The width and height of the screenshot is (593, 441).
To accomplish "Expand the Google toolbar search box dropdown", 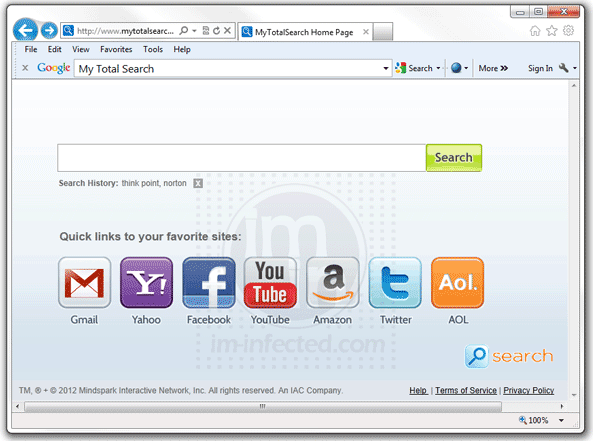I will [386, 68].
